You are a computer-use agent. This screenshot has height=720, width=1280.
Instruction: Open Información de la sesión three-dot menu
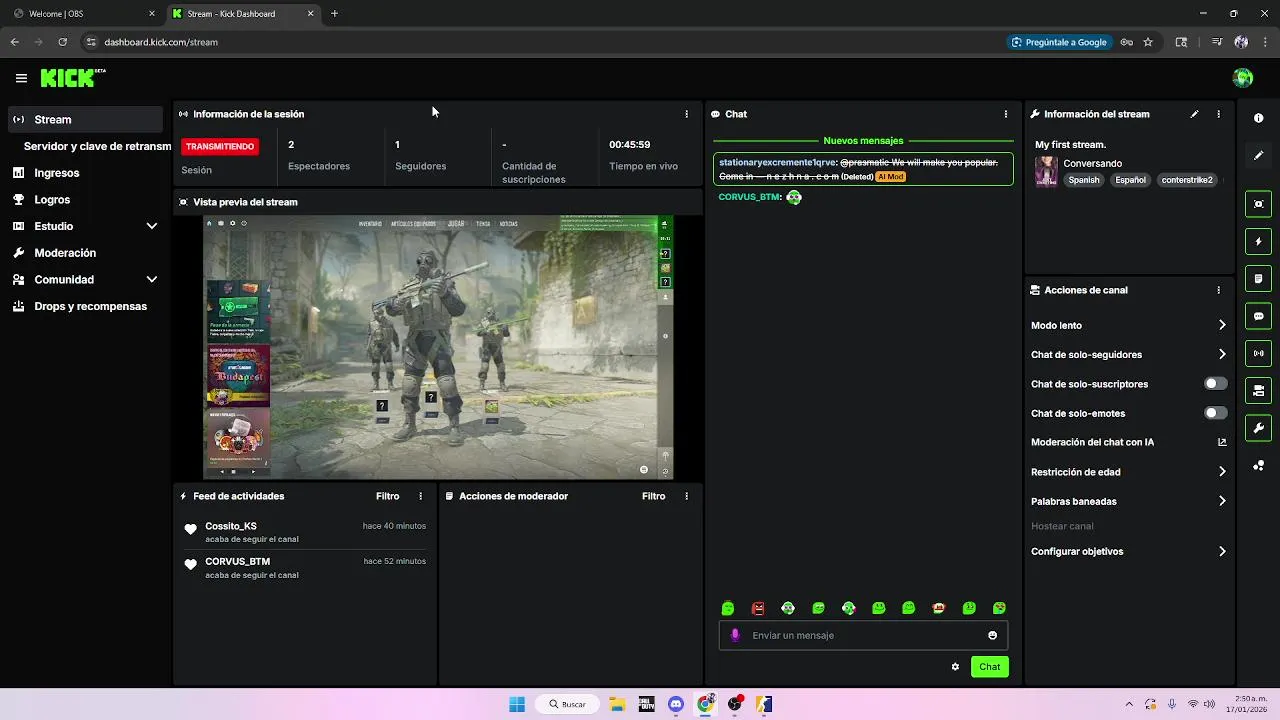click(x=686, y=114)
